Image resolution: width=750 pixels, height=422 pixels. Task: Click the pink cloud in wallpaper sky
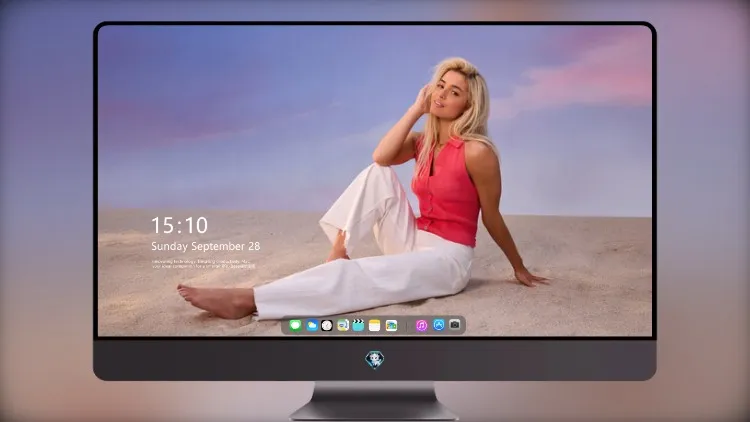click(x=588, y=77)
